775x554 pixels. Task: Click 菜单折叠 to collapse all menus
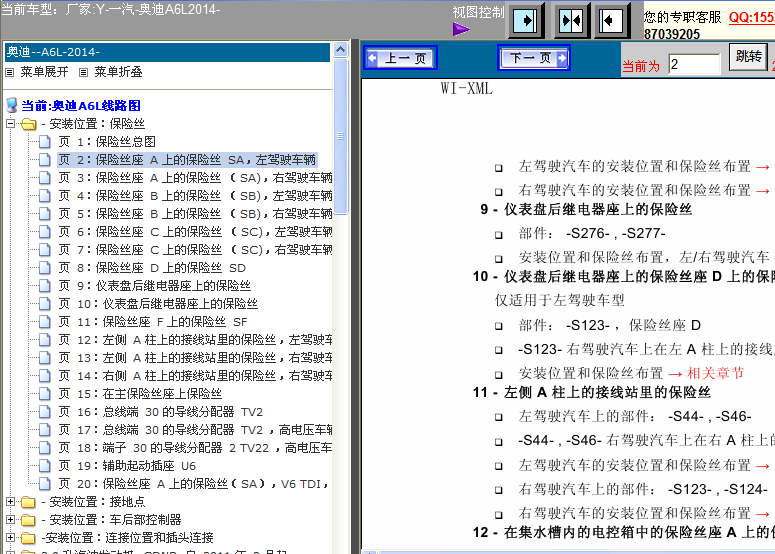click(118, 72)
